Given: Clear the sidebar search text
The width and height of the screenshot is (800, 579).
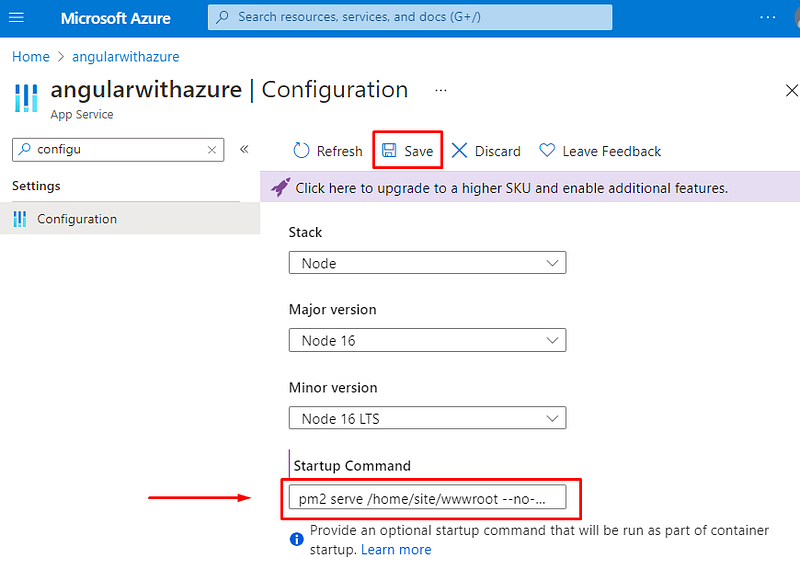Looking at the screenshot, I should coord(212,150).
